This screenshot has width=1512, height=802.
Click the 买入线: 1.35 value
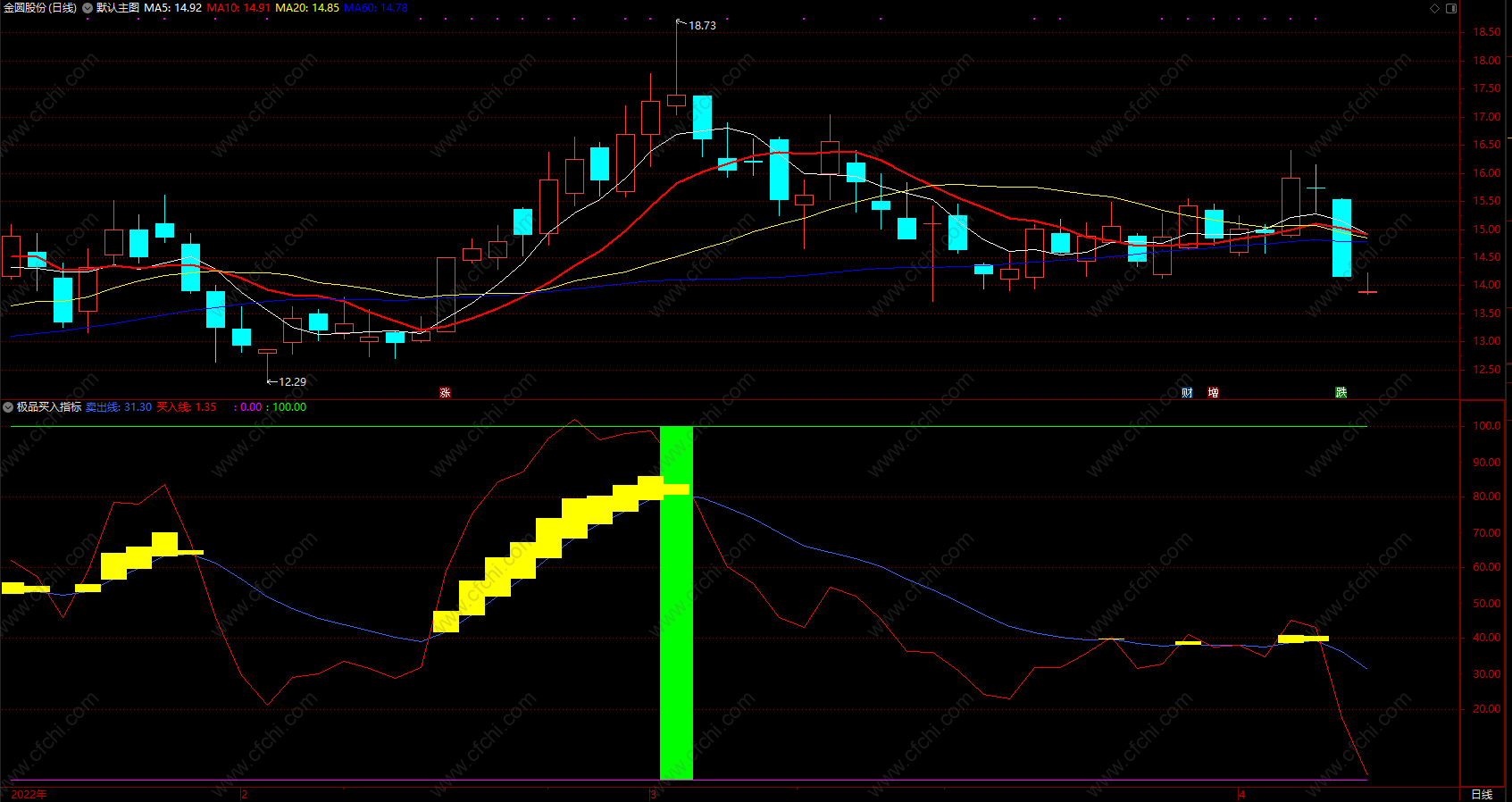click(x=187, y=407)
